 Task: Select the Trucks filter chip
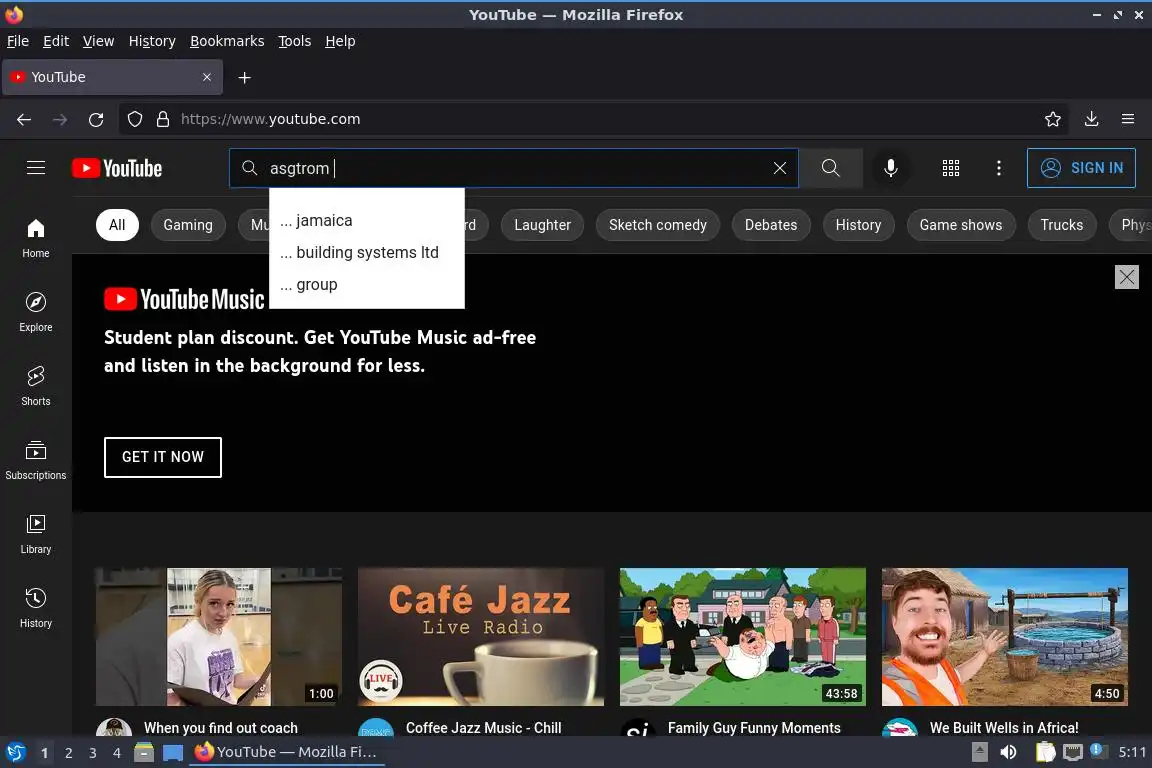(x=1062, y=225)
